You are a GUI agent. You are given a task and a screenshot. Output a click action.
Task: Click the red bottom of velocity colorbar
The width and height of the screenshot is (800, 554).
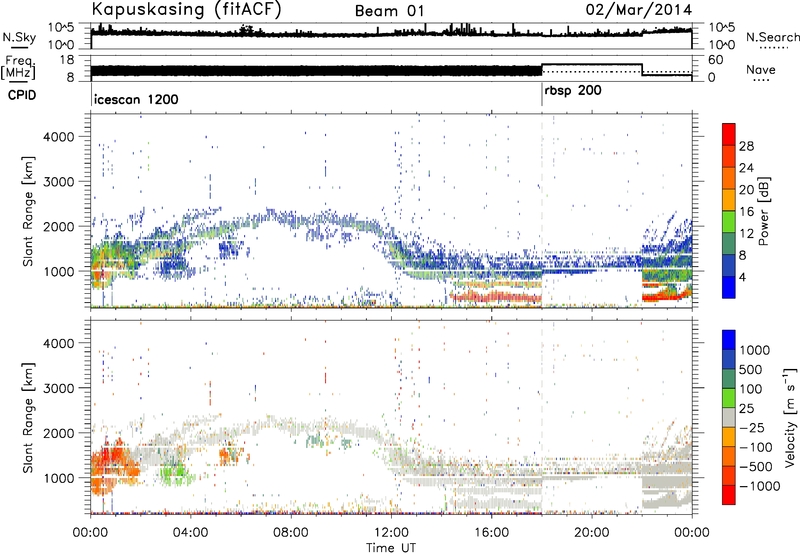click(x=729, y=495)
